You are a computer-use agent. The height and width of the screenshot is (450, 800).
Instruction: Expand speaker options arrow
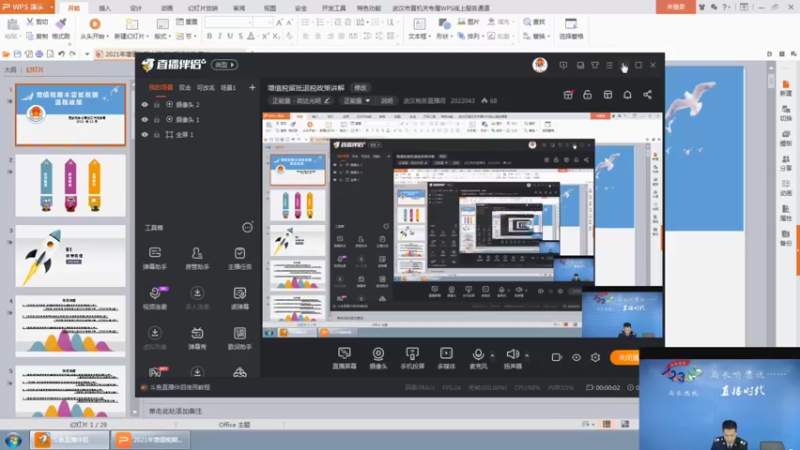pyautogui.click(x=527, y=355)
